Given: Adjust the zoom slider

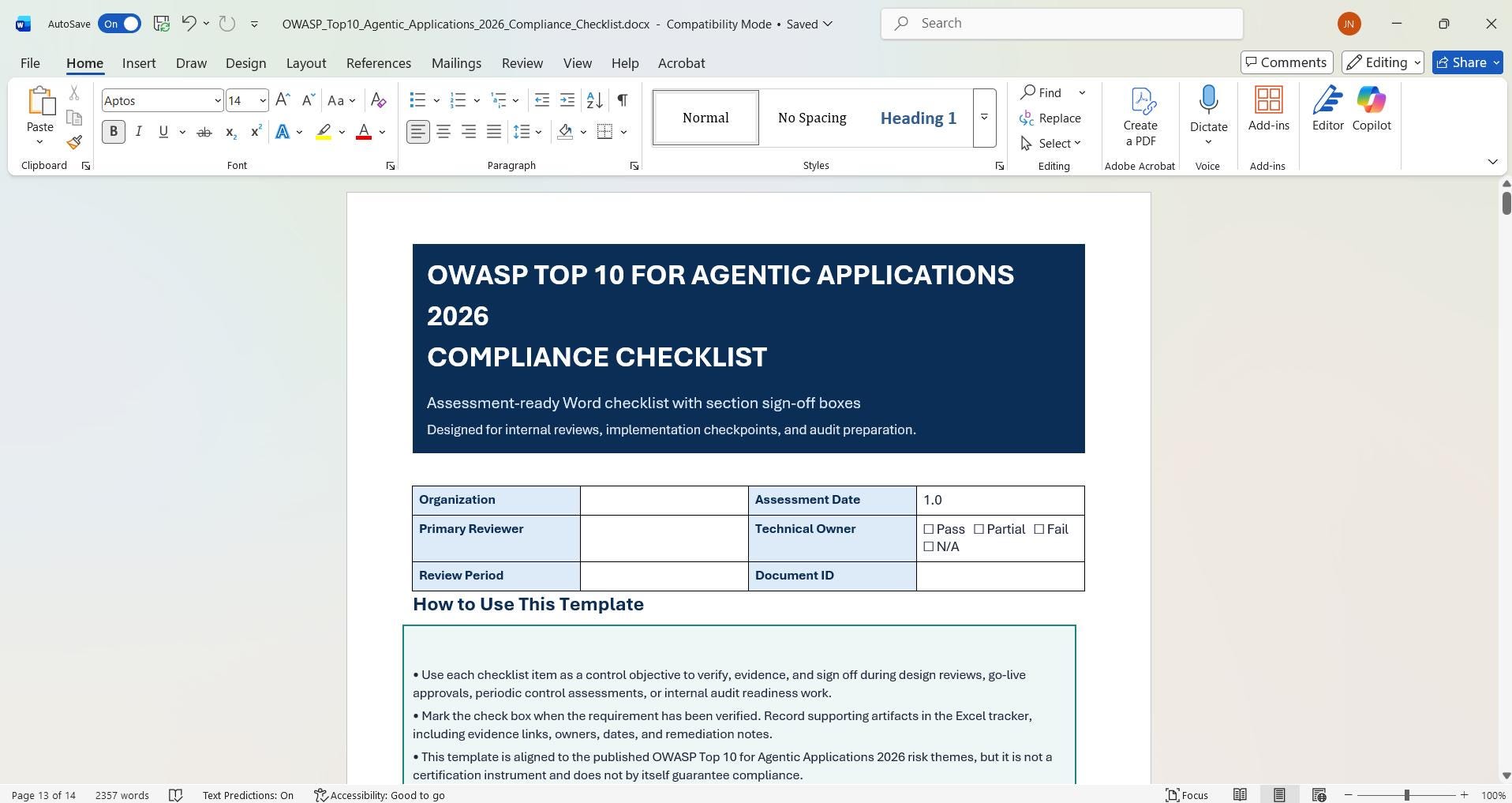Looking at the screenshot, I should tap(1406, 795).
